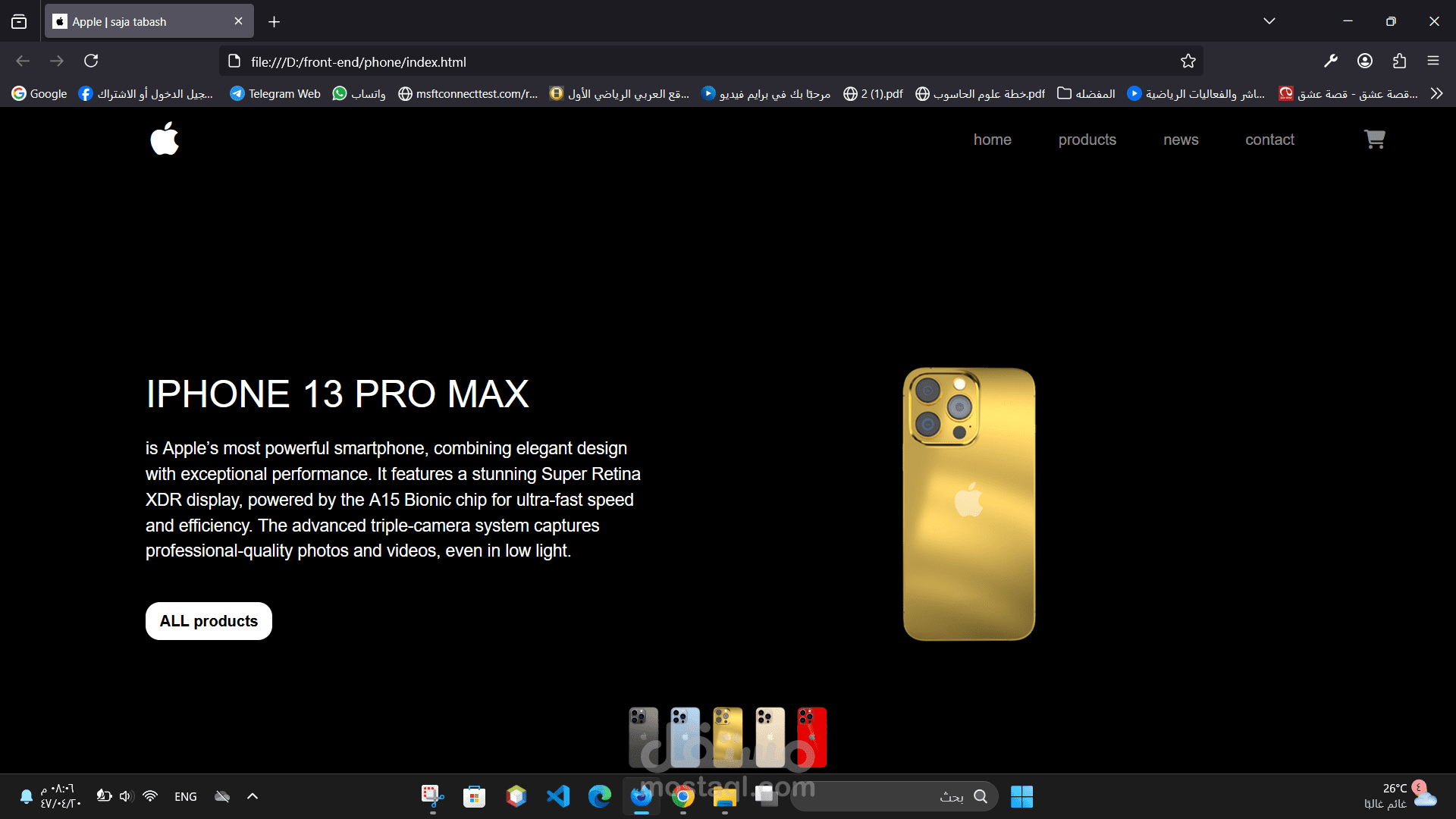This screenshot has height=819, width=1456.
Task: Click the Apple logo in the page header
Action: [x=165, y=139]
